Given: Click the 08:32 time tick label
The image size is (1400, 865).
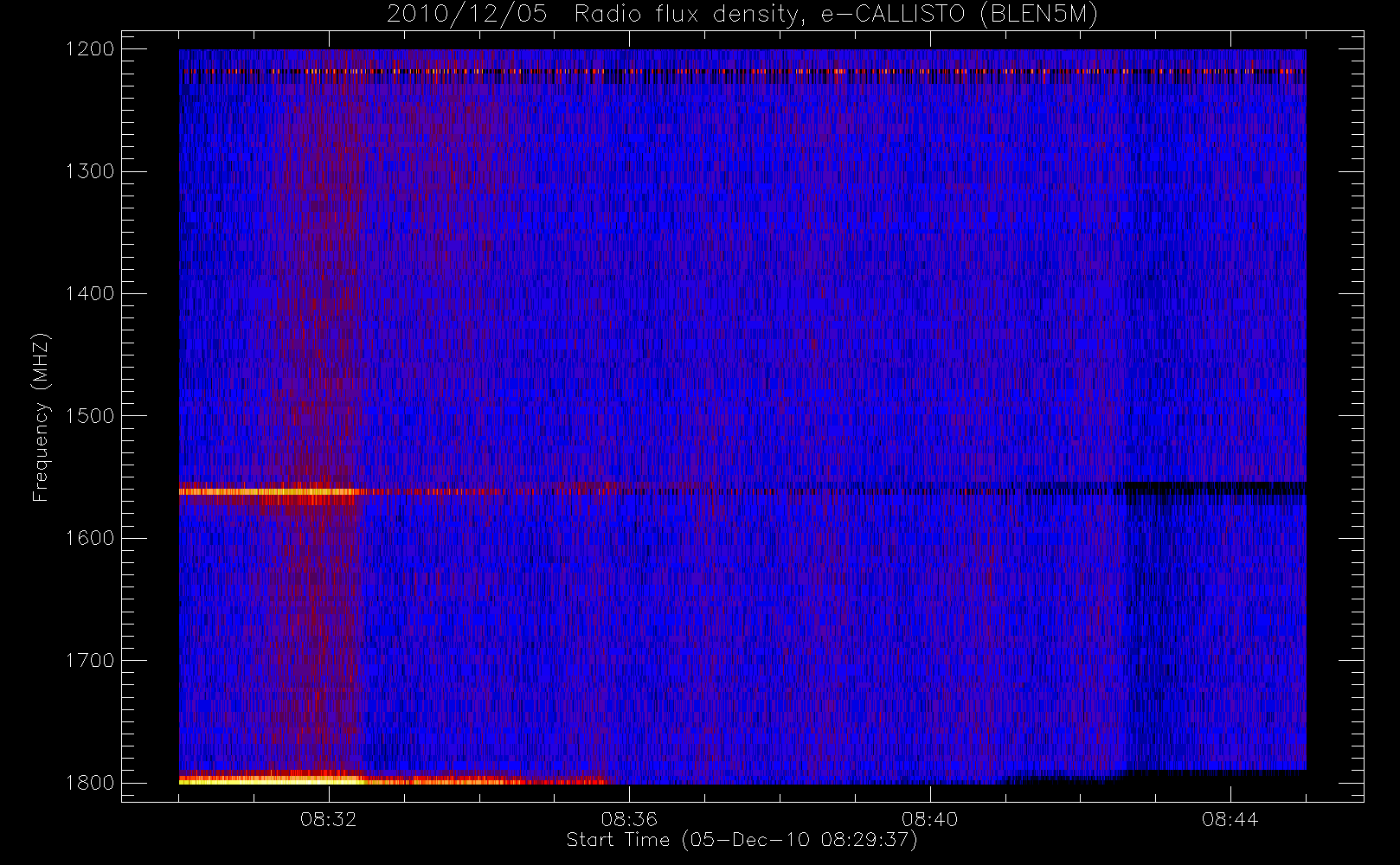Looking at the screenshot, I should (x=329, y=819).
